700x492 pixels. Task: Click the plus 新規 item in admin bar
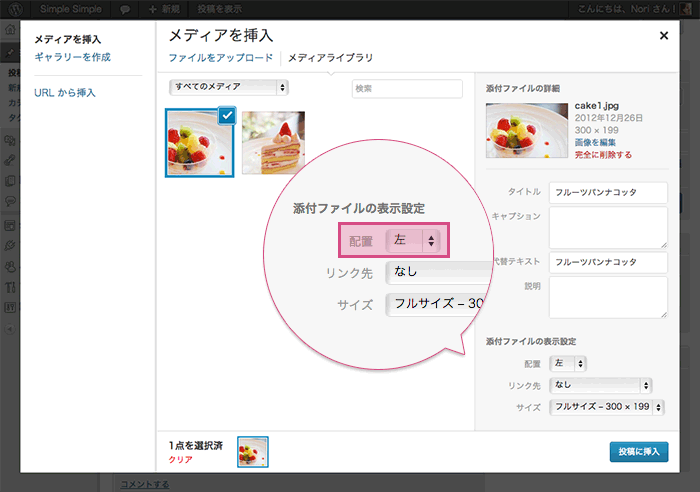coord(164,8)
